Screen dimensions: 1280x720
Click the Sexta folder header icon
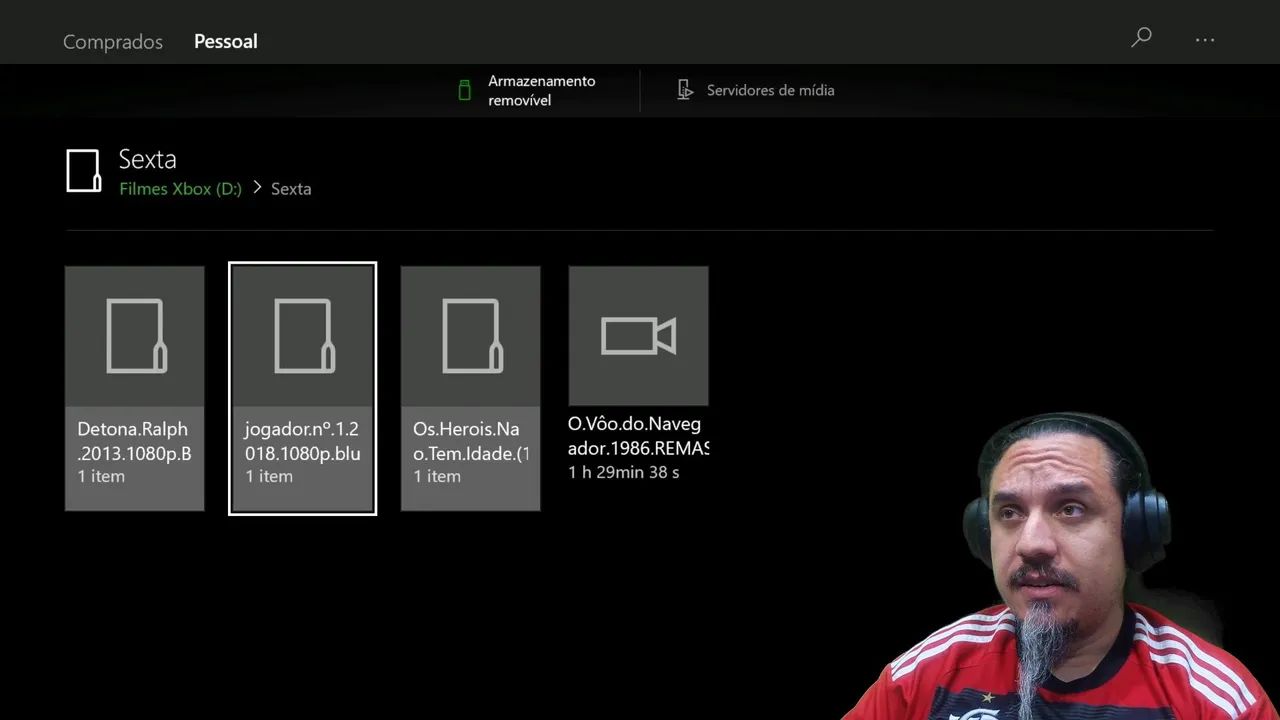click(84, 171)
